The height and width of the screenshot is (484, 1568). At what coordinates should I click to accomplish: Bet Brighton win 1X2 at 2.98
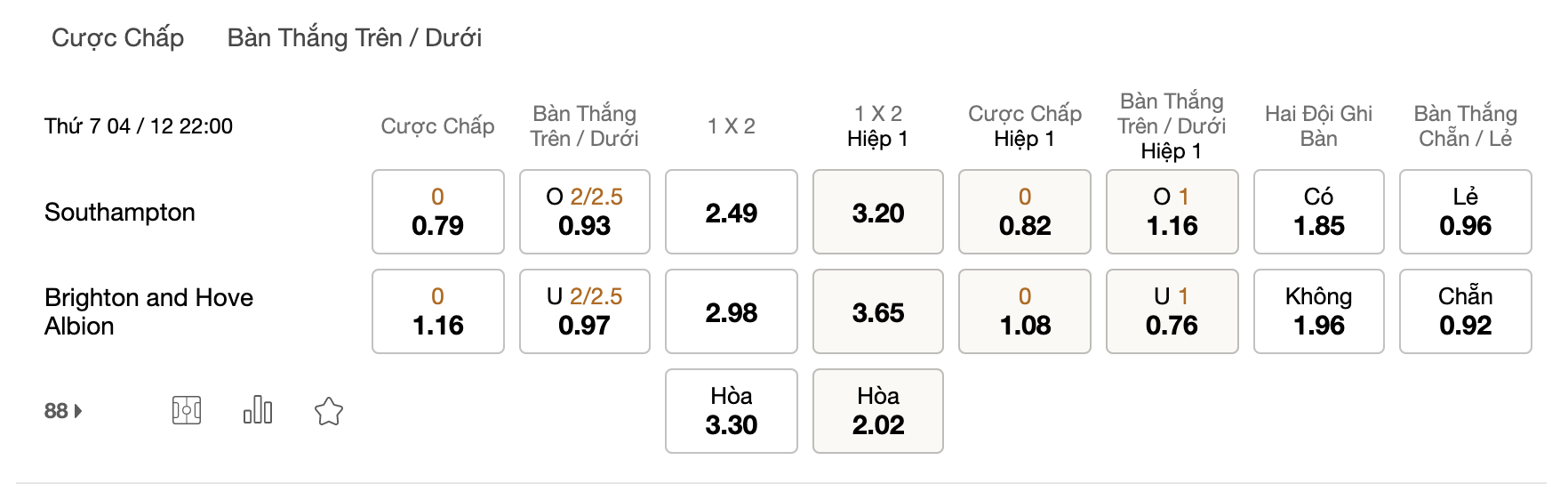732,311
